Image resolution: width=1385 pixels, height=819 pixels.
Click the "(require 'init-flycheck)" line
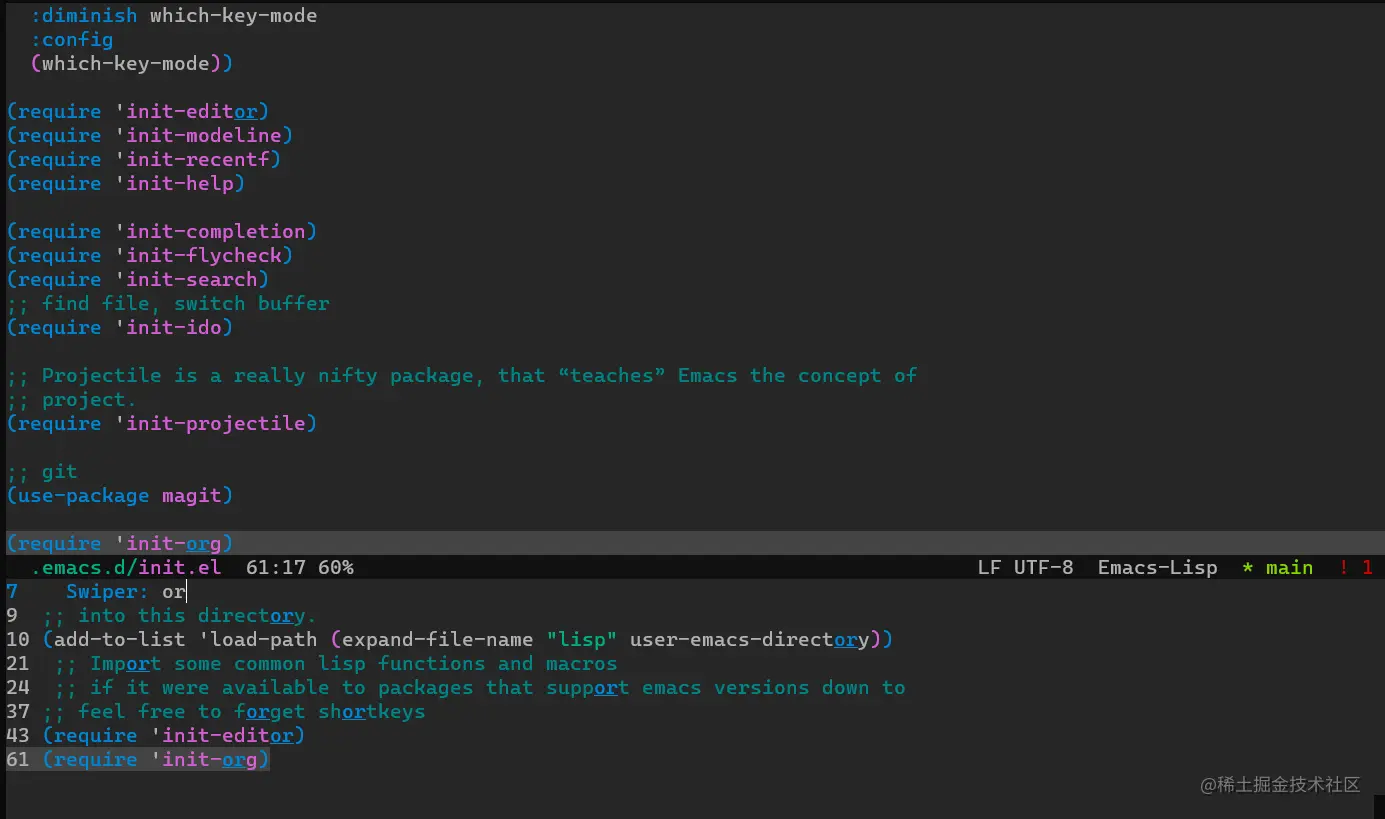[150, 255]
